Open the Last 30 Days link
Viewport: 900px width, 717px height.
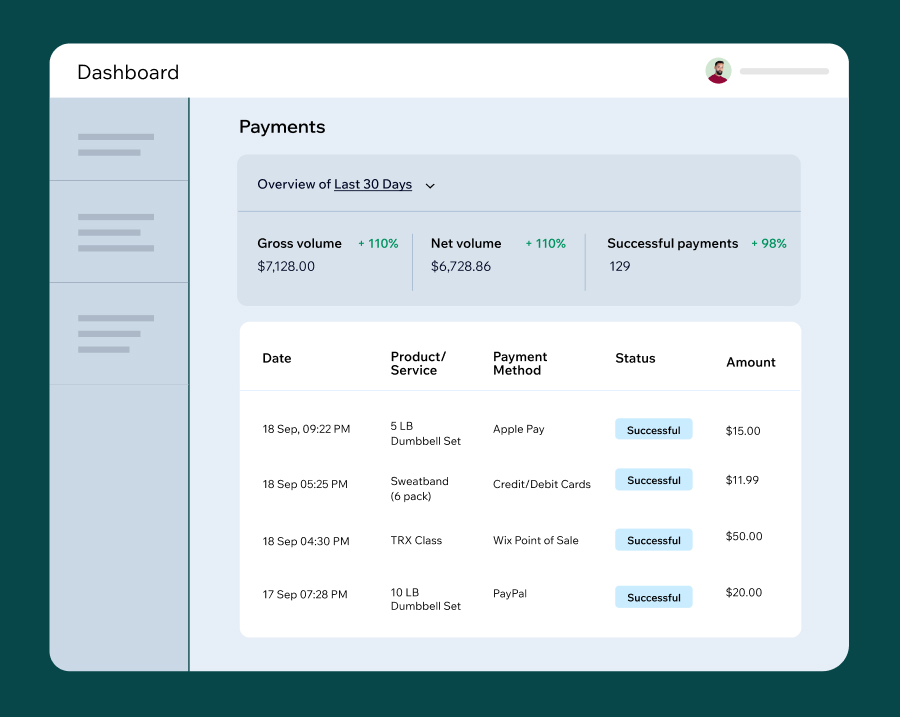tap(373, 184)
